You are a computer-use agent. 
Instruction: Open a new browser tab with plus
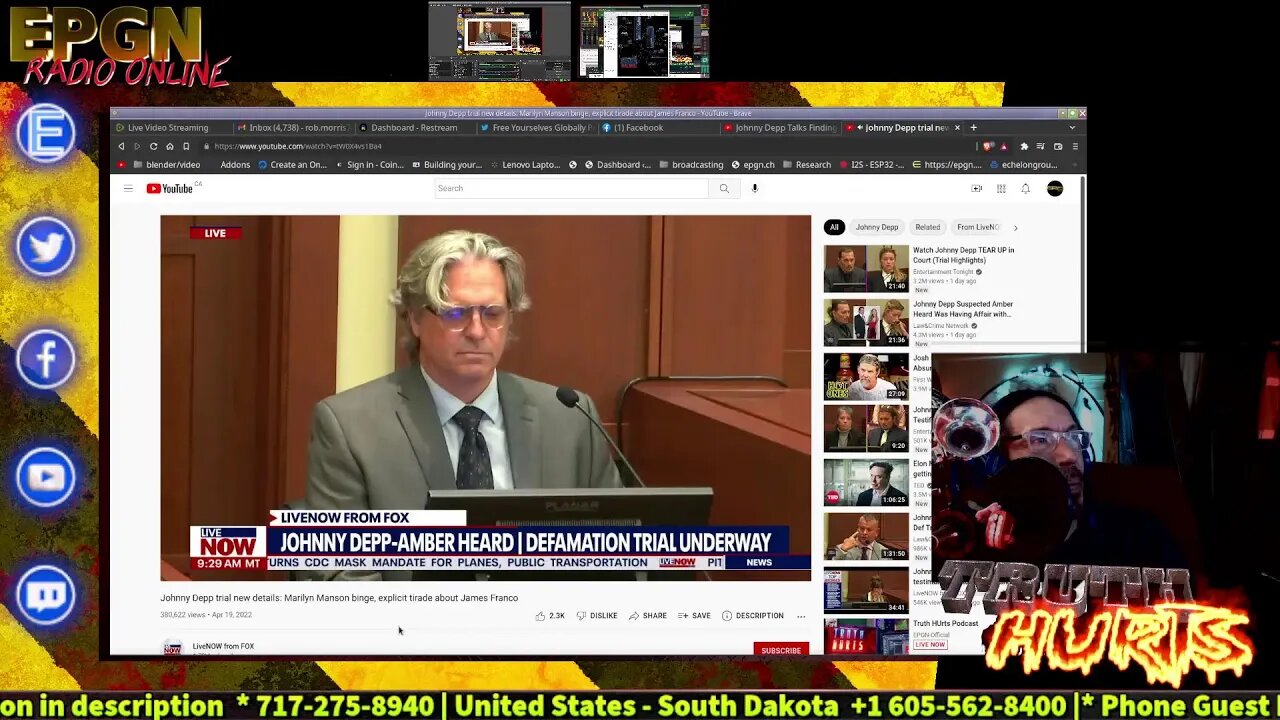(973, 128)
